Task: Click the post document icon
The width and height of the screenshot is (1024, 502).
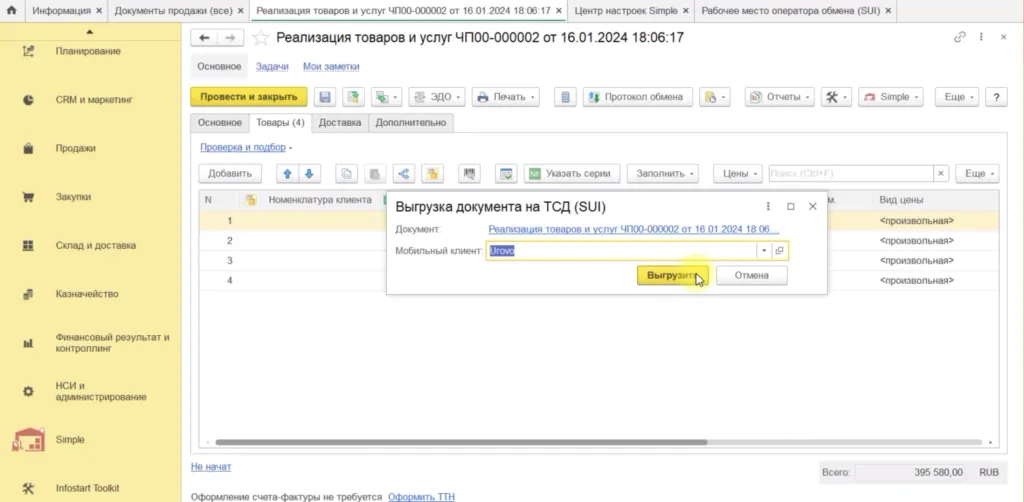Action: point(353,97)
